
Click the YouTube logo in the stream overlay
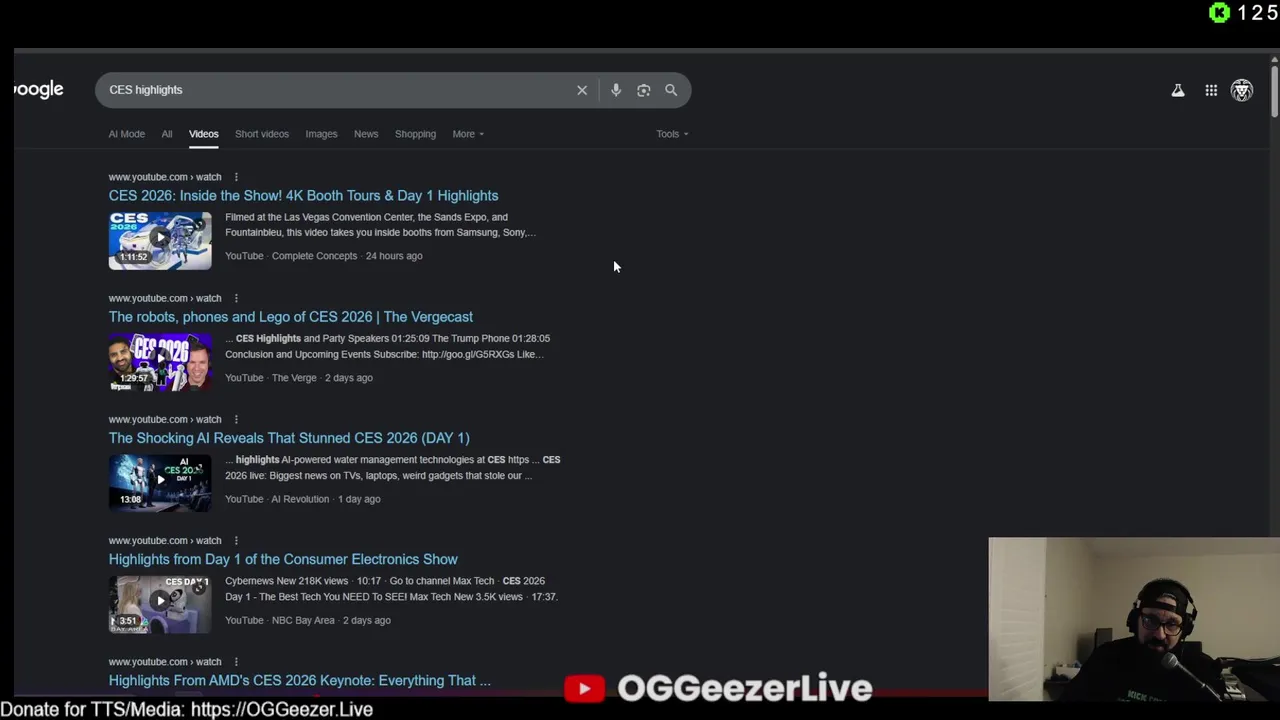584,688
